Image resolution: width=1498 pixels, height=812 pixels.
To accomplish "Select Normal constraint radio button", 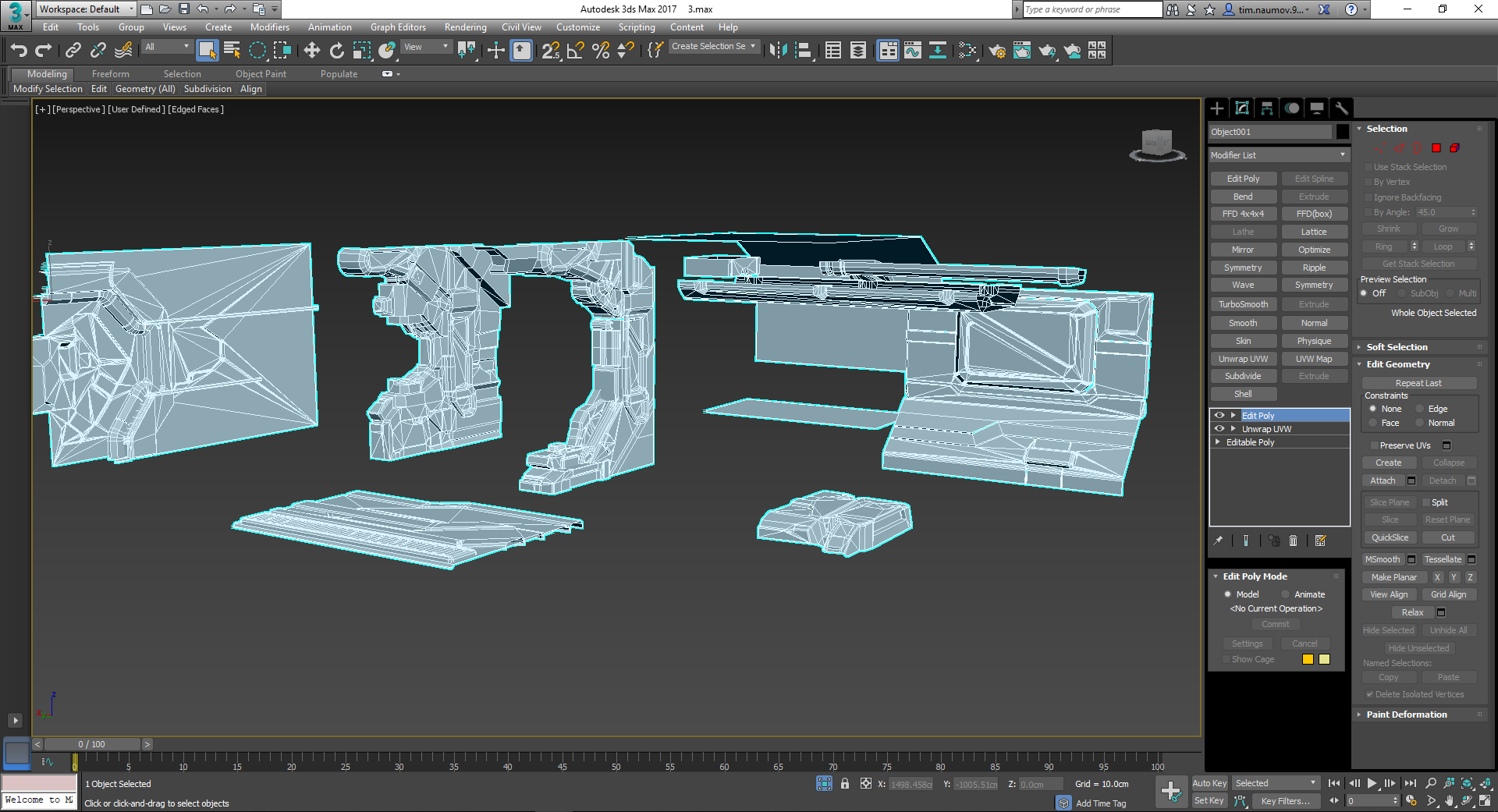I will point(1420,423).
